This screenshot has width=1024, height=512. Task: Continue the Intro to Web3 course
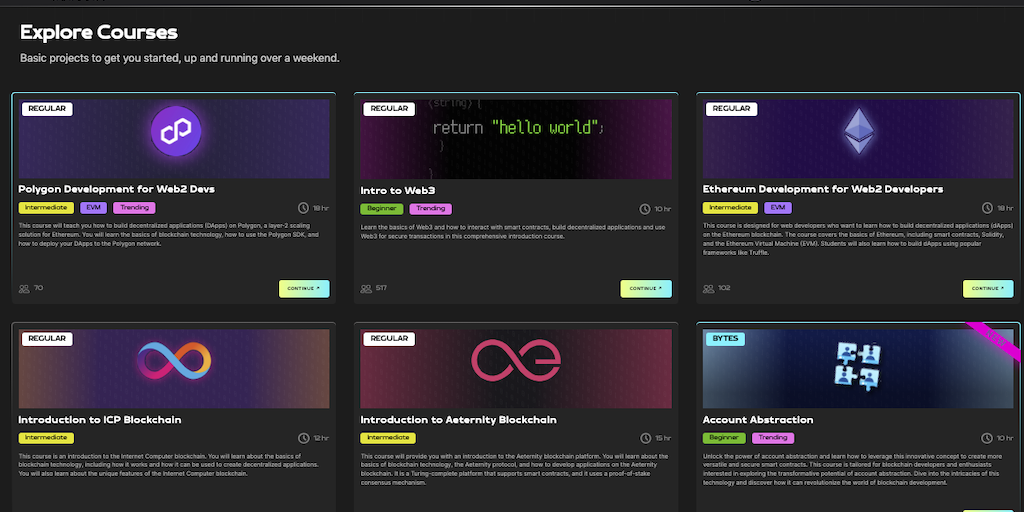(x=646, y=289)
